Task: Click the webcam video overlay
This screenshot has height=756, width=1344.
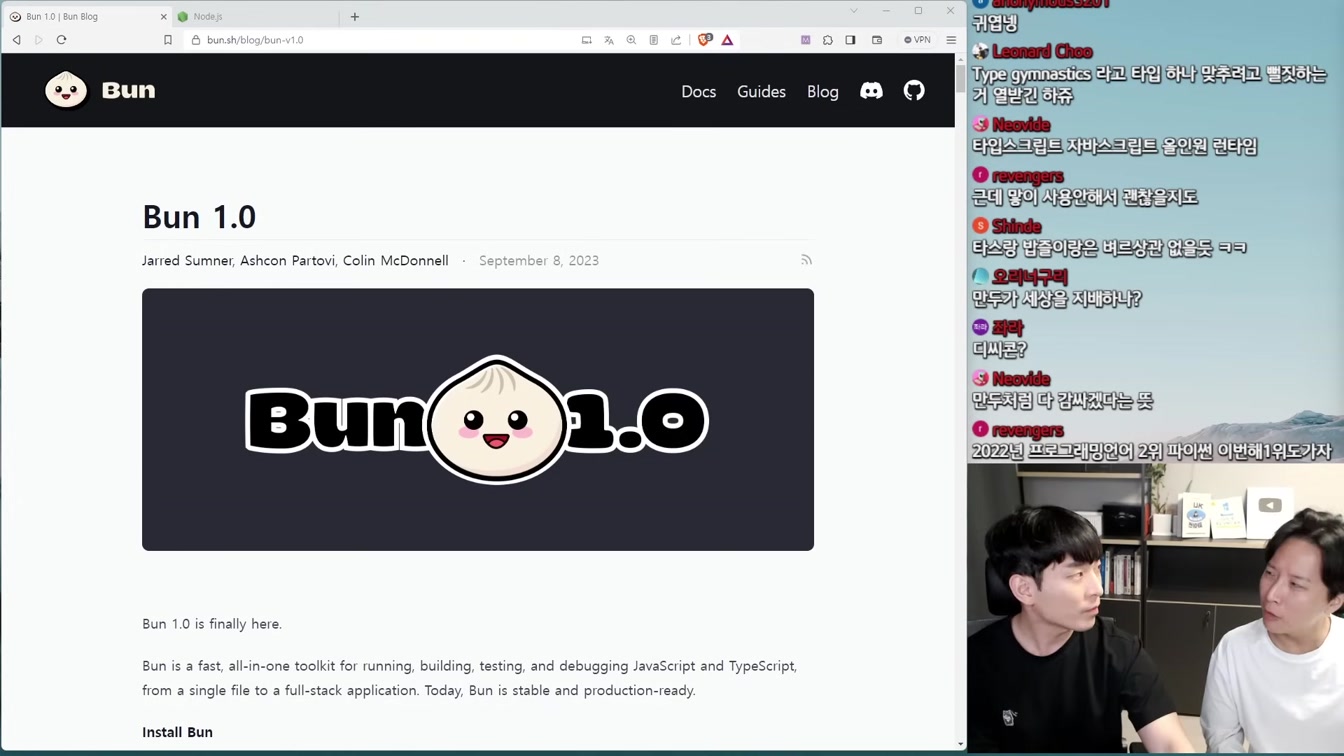Action: click(x=1155, y=609)
